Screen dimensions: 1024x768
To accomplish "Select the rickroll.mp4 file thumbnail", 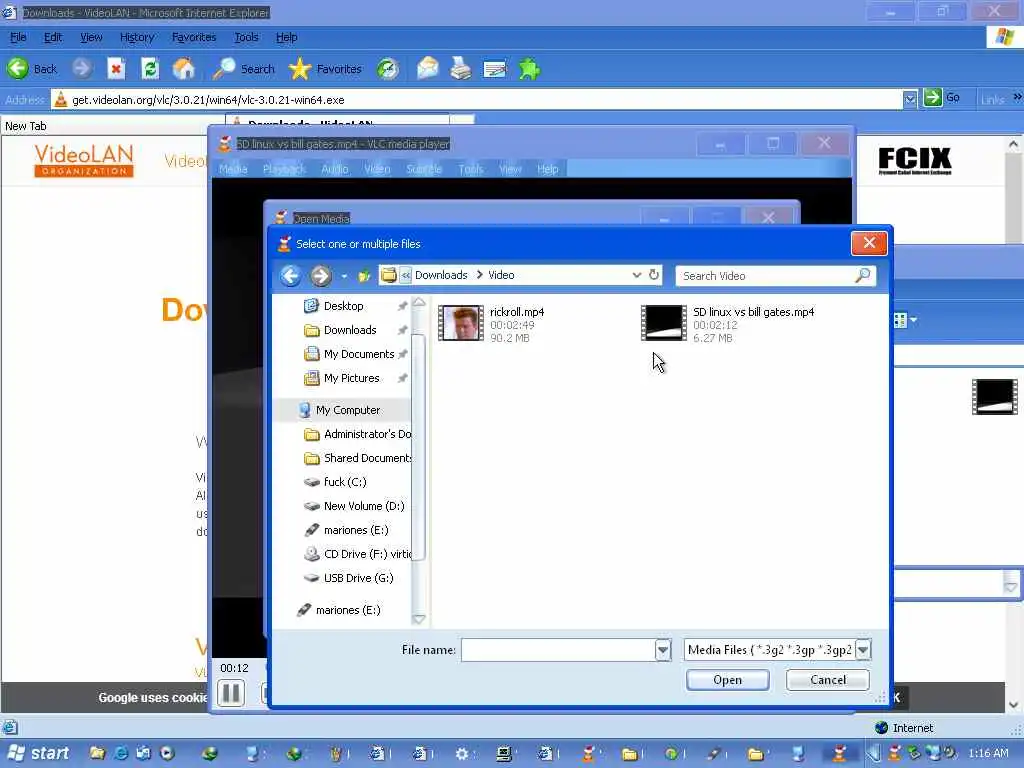I will coord(460,323).
